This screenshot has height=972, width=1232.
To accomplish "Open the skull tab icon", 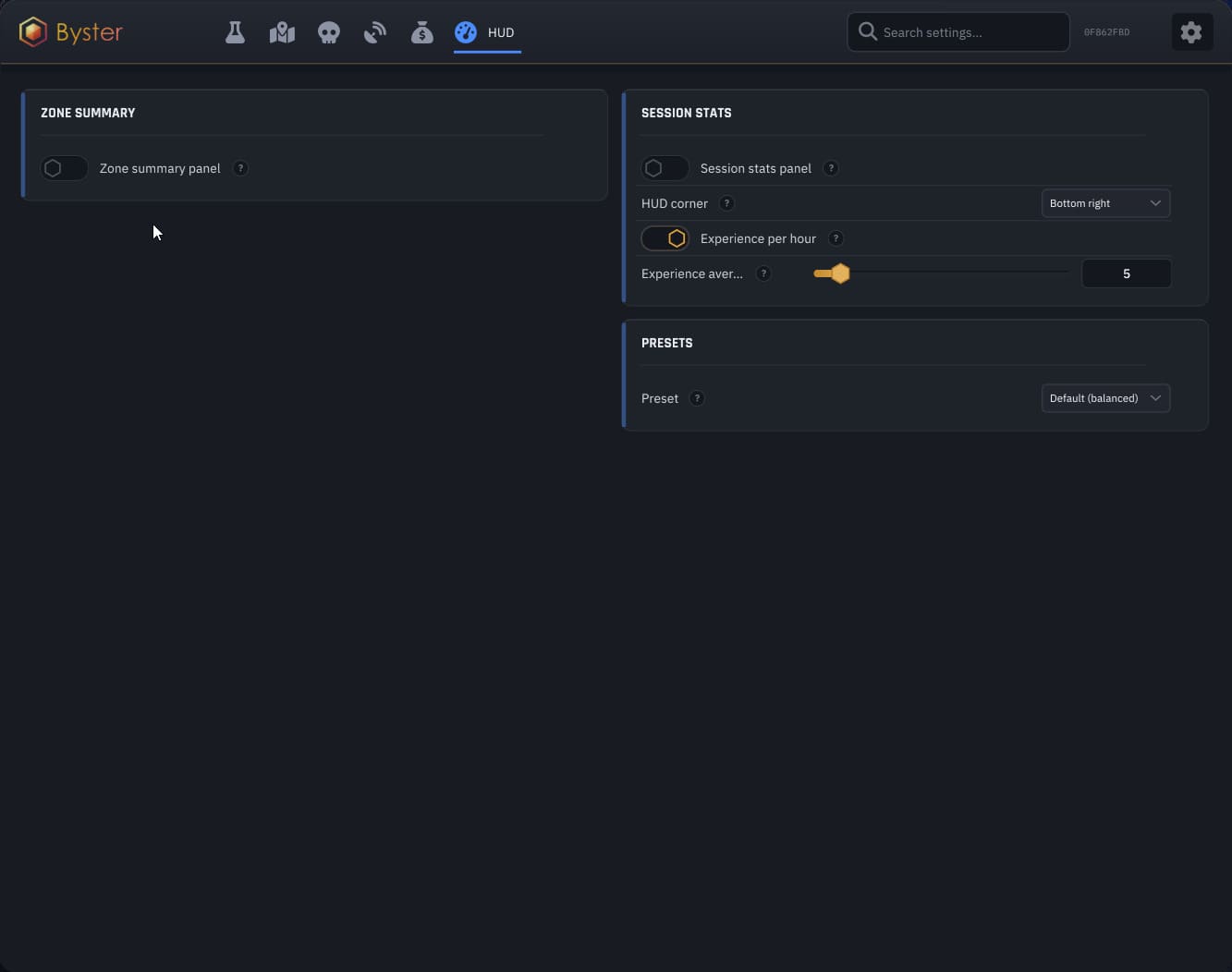I will tap(328, 32).
